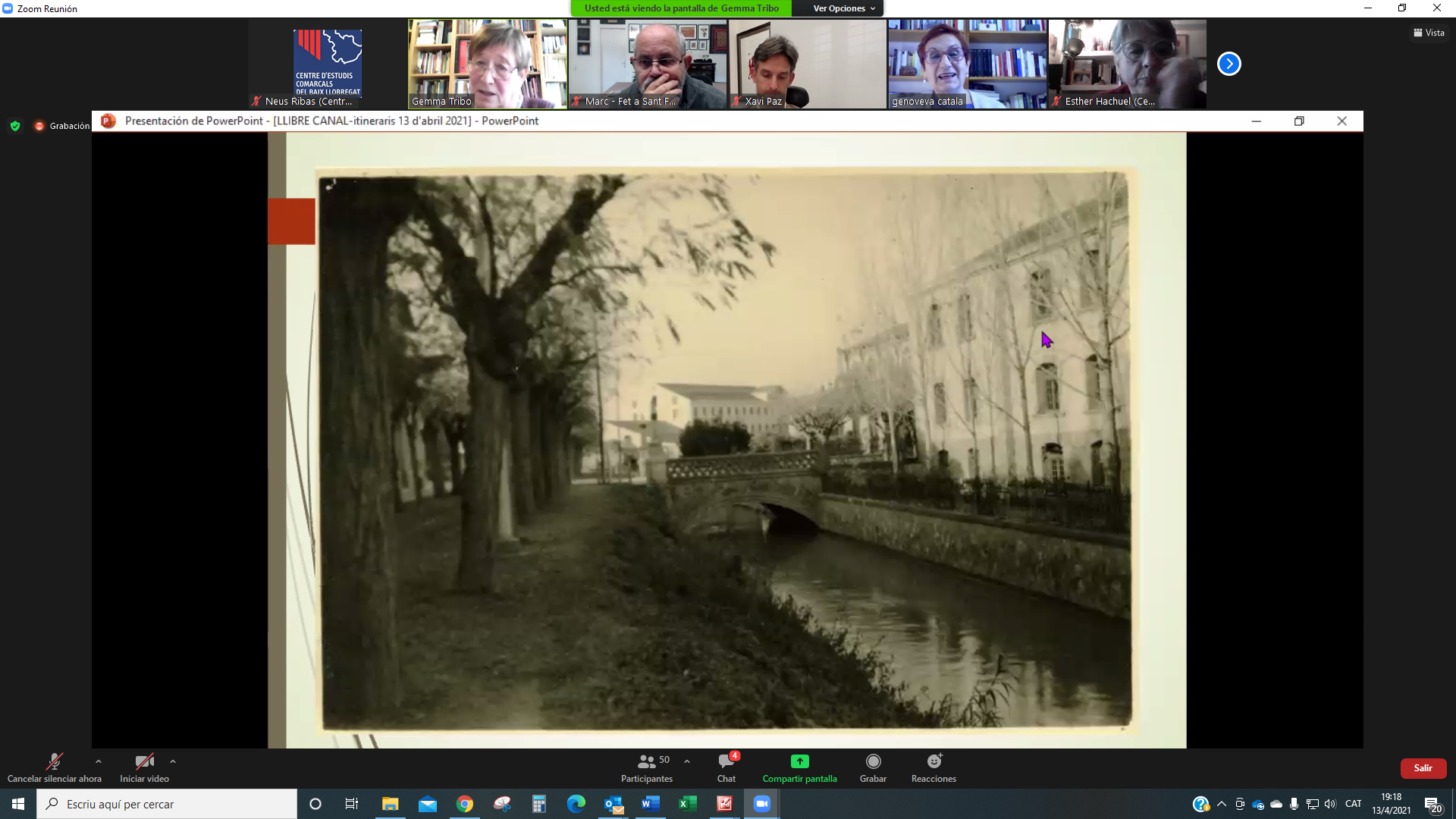Expand audio options arrow beside microphone
The height and width of the screenshot is (819, 1456).
click(99, 761)
